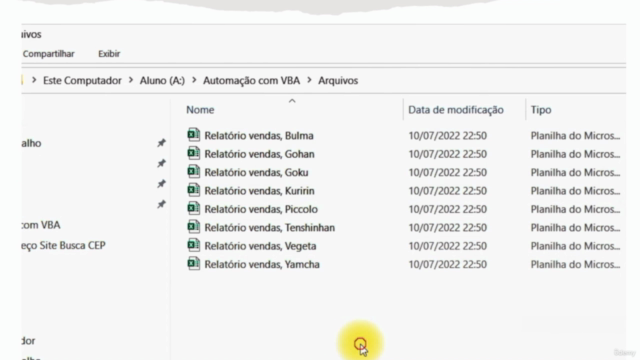
Task: Open the 'Site Busca CEP' sidebar folder
Action: [x=64, y=245]
